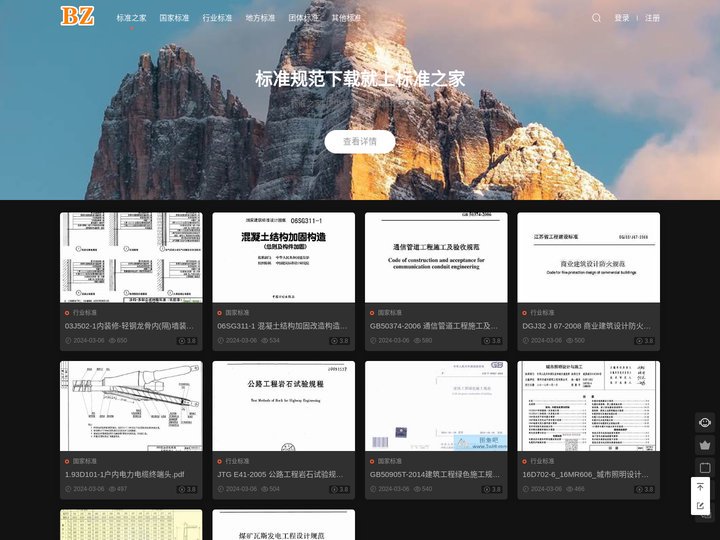The width and height of the screenshot is (720, 540).
Task: Open the 地方标准 nav tab
Action: 260,18
